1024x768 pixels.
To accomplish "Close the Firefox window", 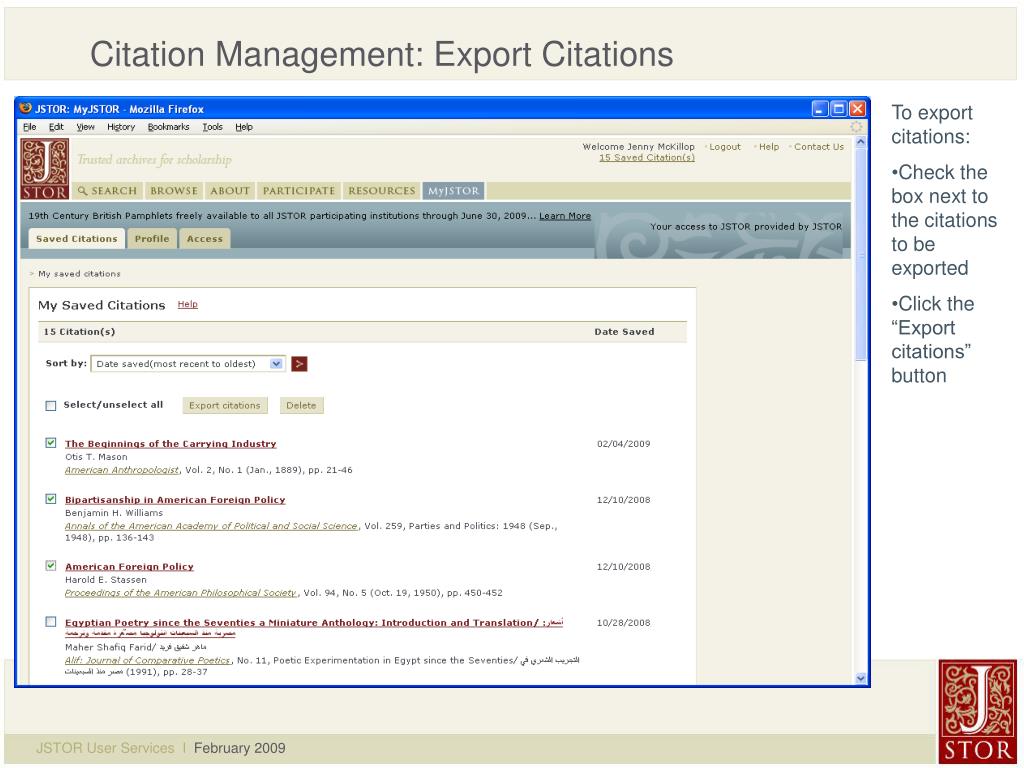I will tap(857, 108).
